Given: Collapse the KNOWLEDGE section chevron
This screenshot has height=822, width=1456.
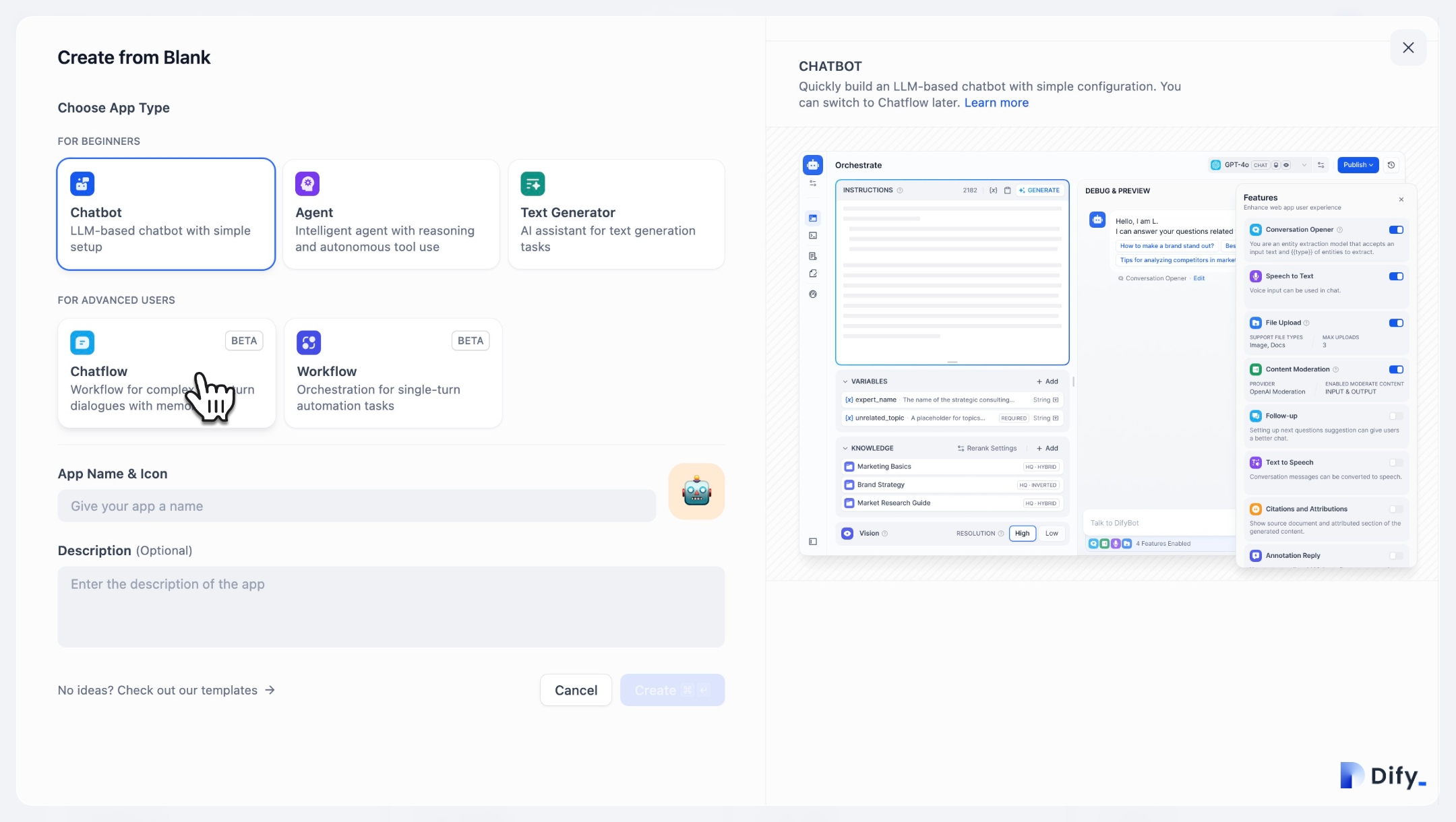Looking at the screenshot, I should [845, 448].
